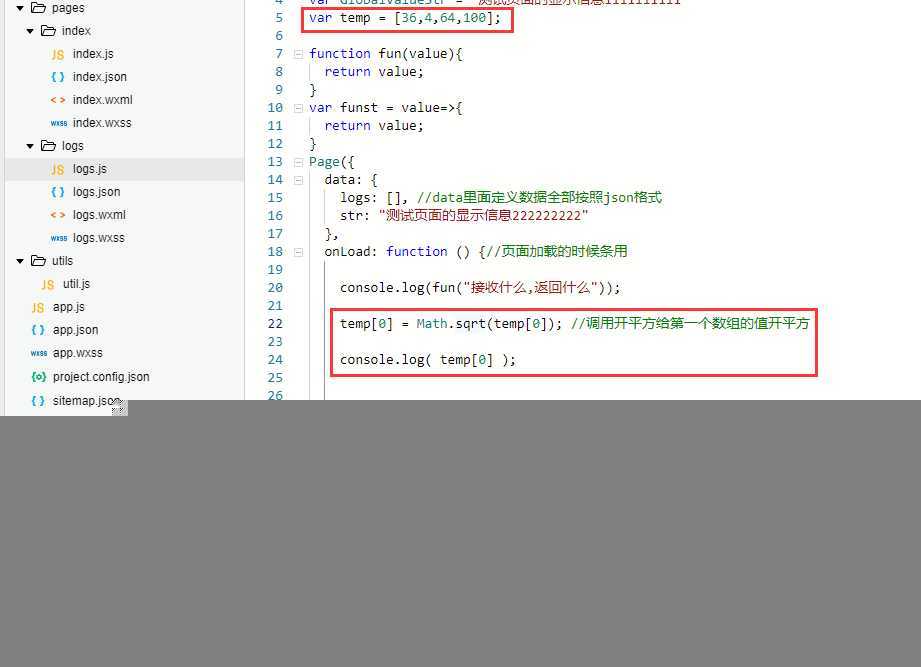This screenshot has height=667, width=921.
Task: Click the logs folder icon
Action: click(48, 146)
